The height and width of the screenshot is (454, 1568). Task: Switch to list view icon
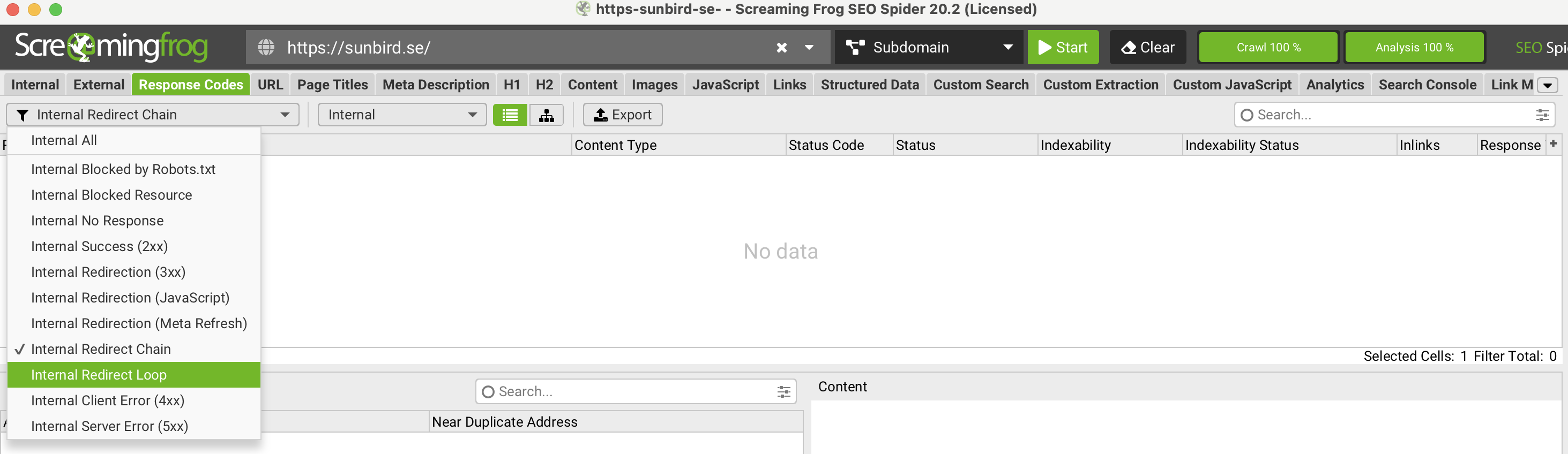tap(510, 115)
